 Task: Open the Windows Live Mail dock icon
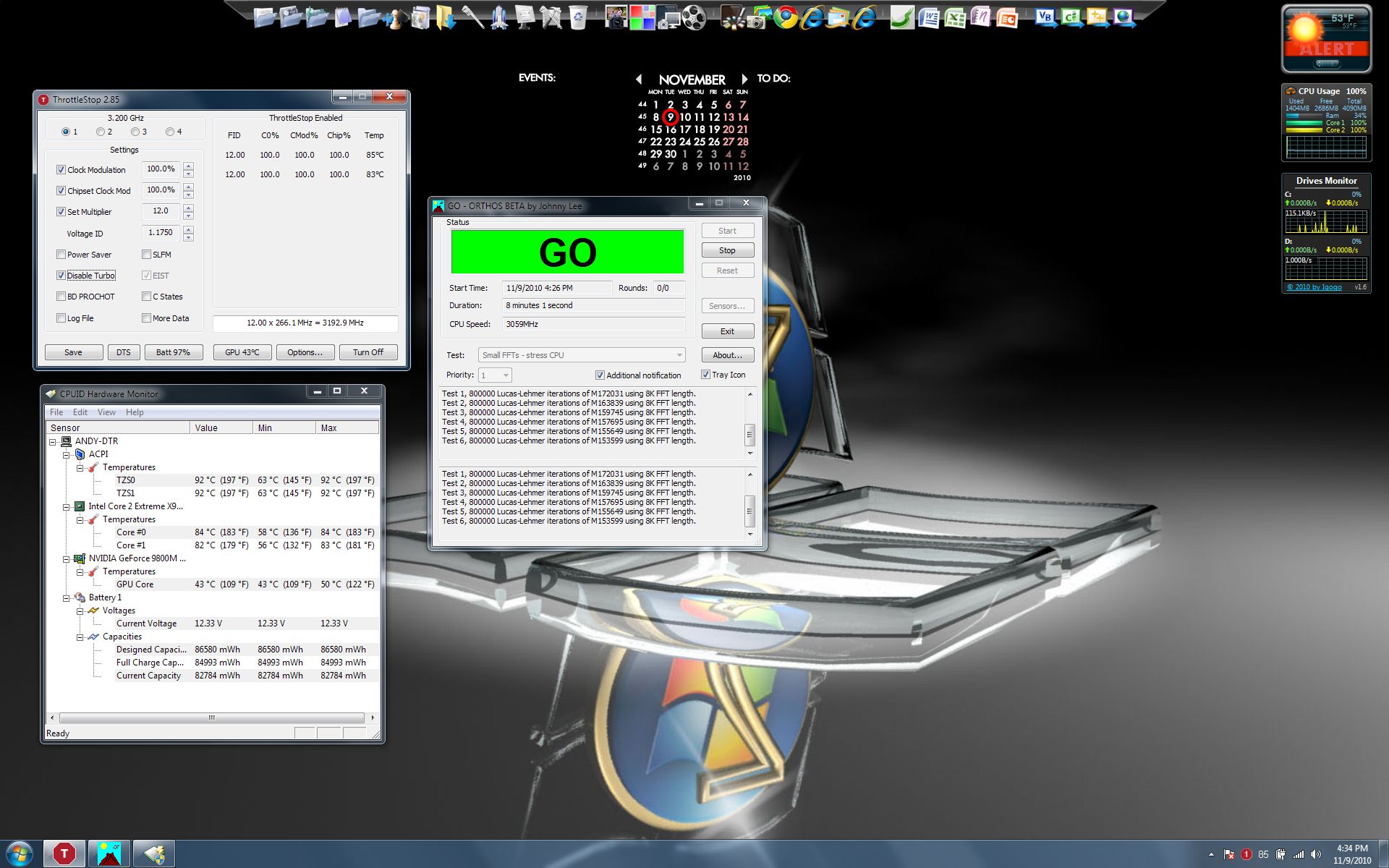pos(838,17)
